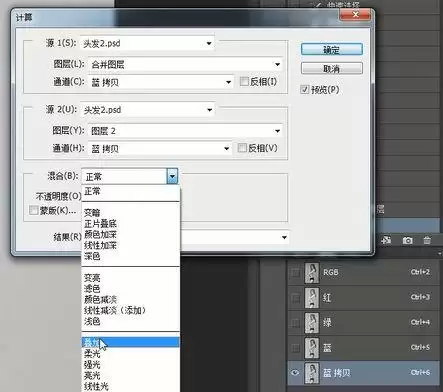443x392 pixels.
Task: Confirm with the 确定 button
Action: pos(331,50)
